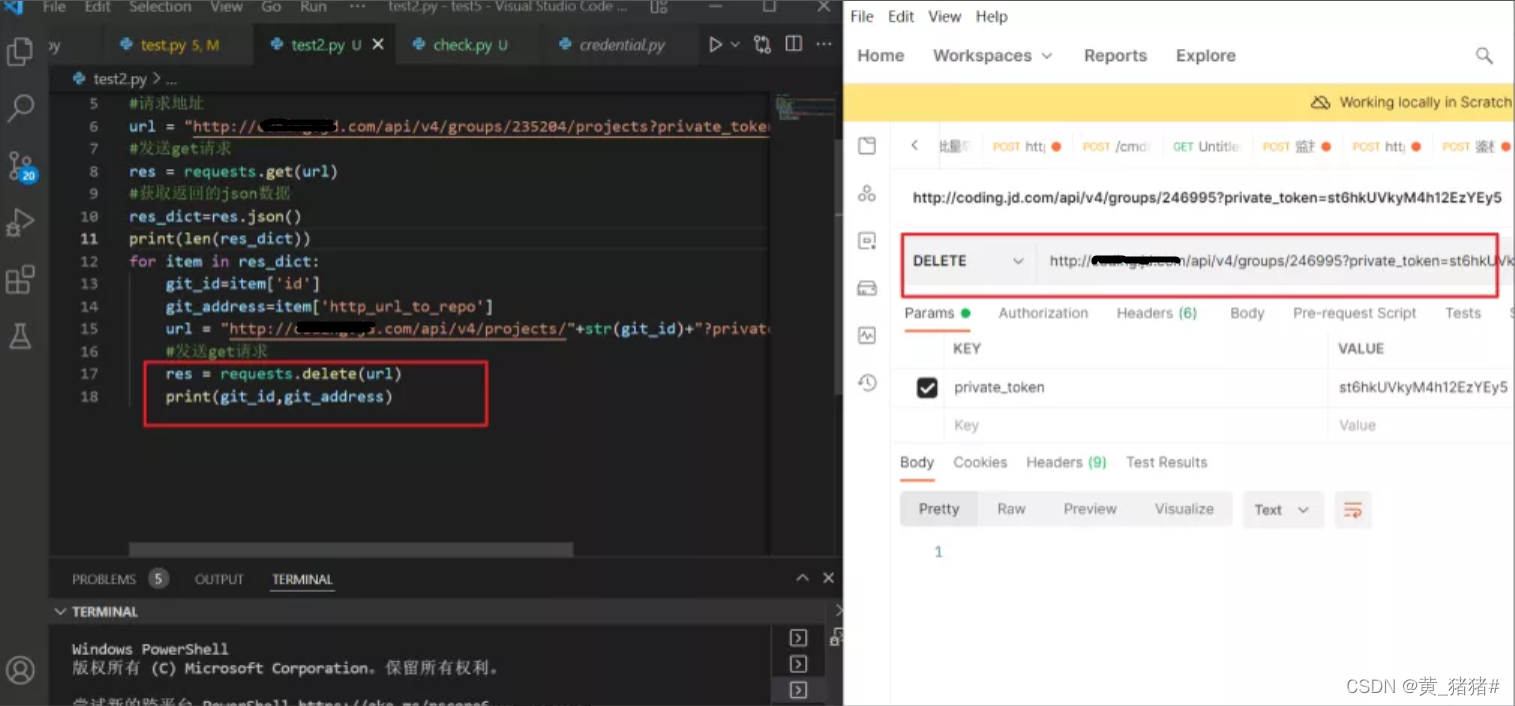
Task: Open Search in VS Code activity bar
Action: (20, 107)
